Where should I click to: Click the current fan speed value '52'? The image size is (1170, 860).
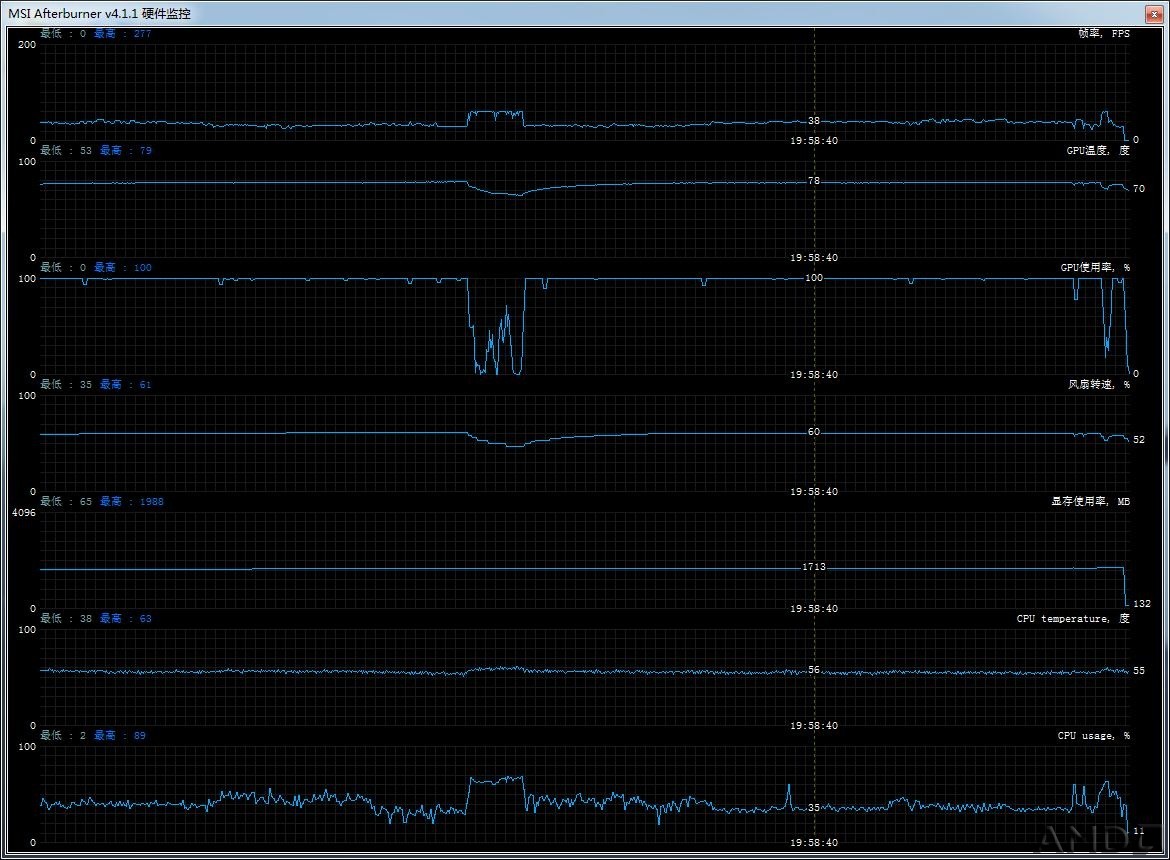coord(1139,440)
